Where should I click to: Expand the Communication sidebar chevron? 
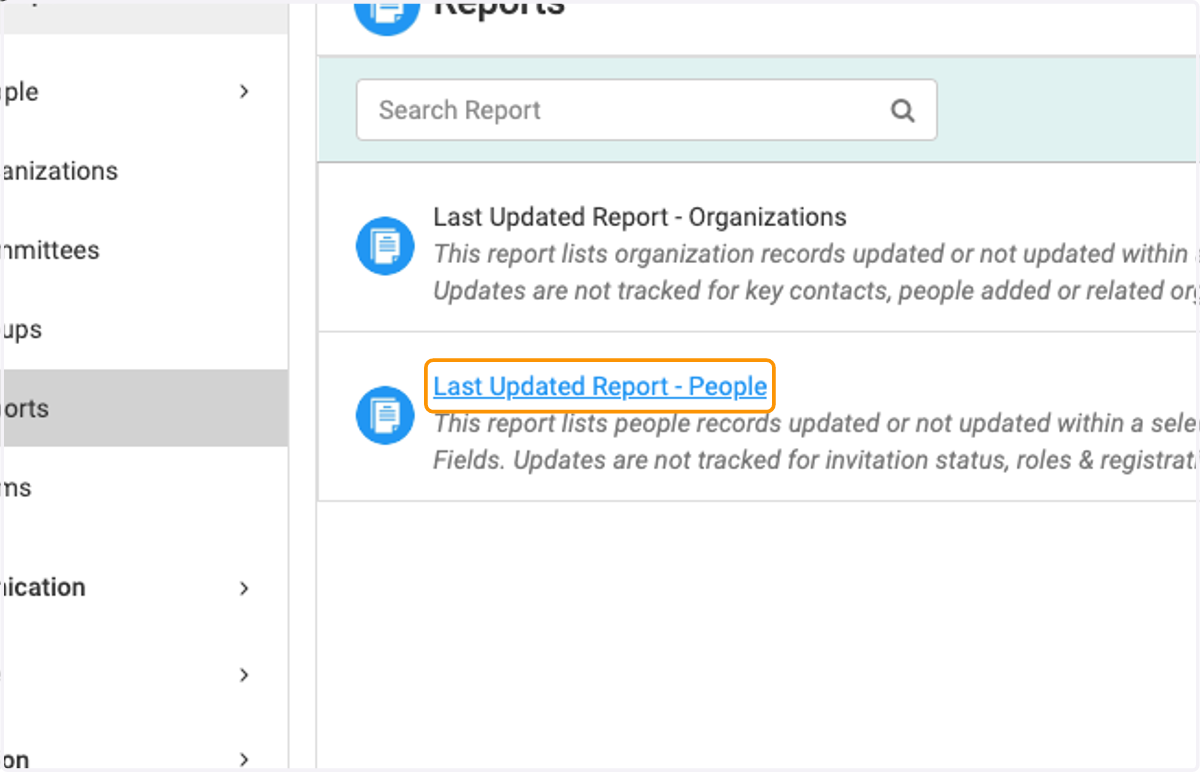click(244, 588)
